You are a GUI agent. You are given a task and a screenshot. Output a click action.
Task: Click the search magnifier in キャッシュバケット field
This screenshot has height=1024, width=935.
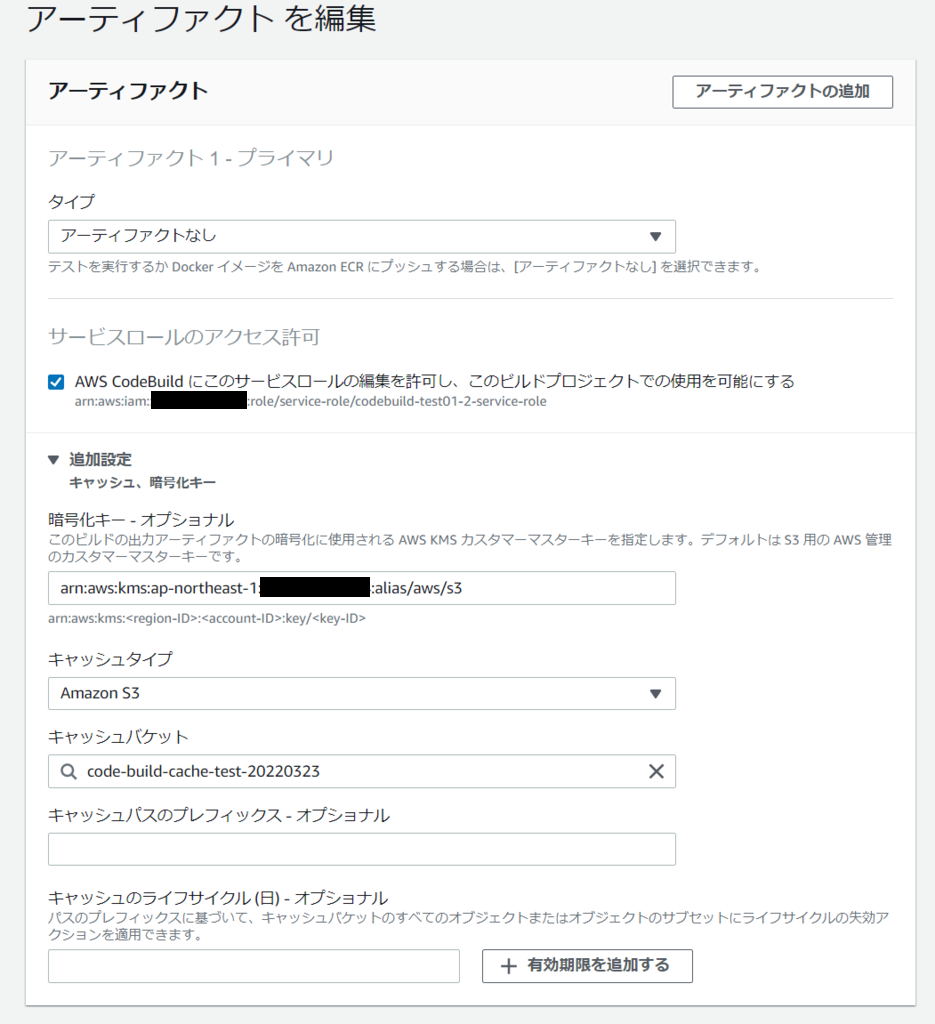pos(69,771)
